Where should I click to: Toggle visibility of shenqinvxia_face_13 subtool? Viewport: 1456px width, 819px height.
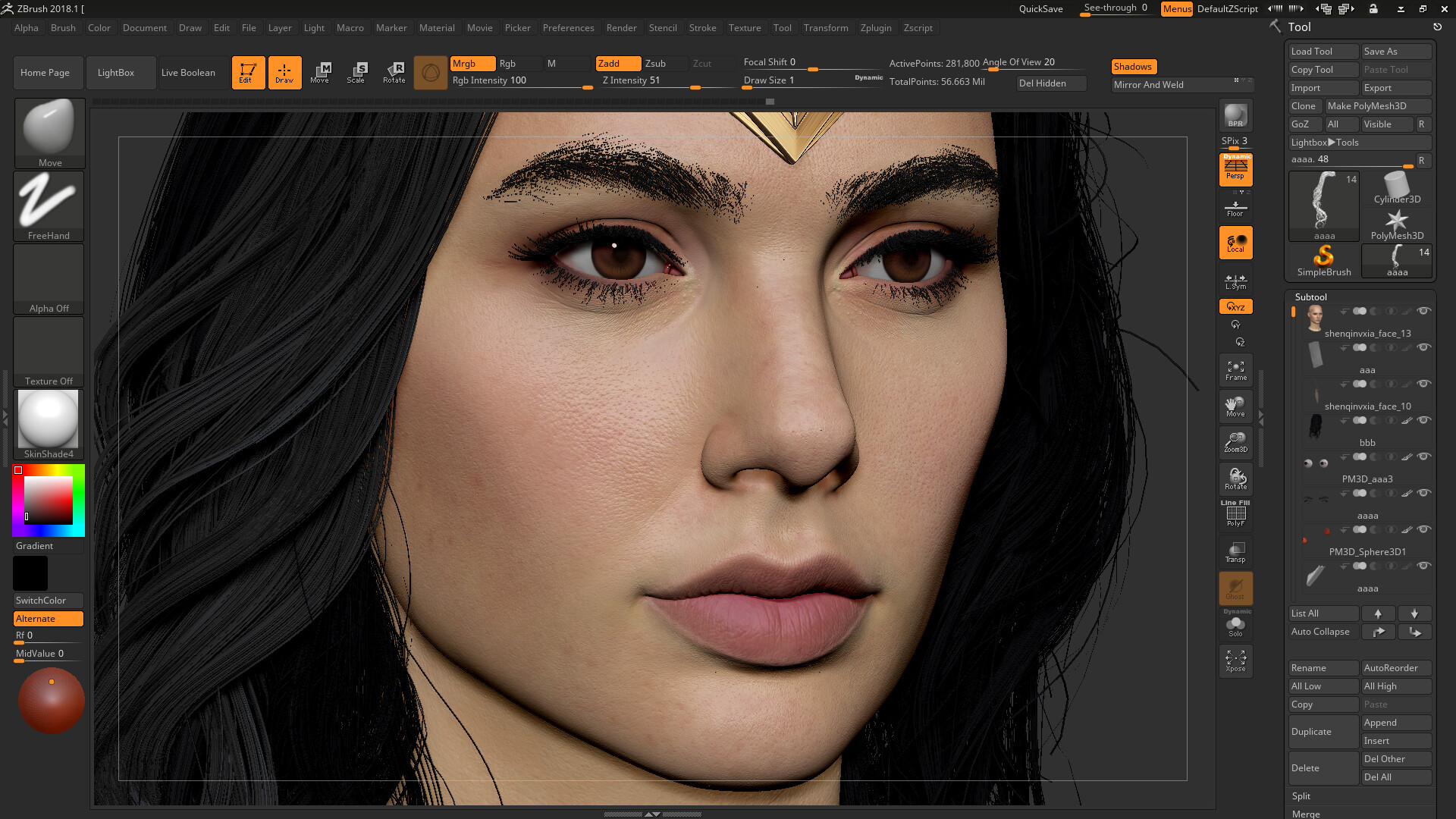click(x=1424, y=311)
